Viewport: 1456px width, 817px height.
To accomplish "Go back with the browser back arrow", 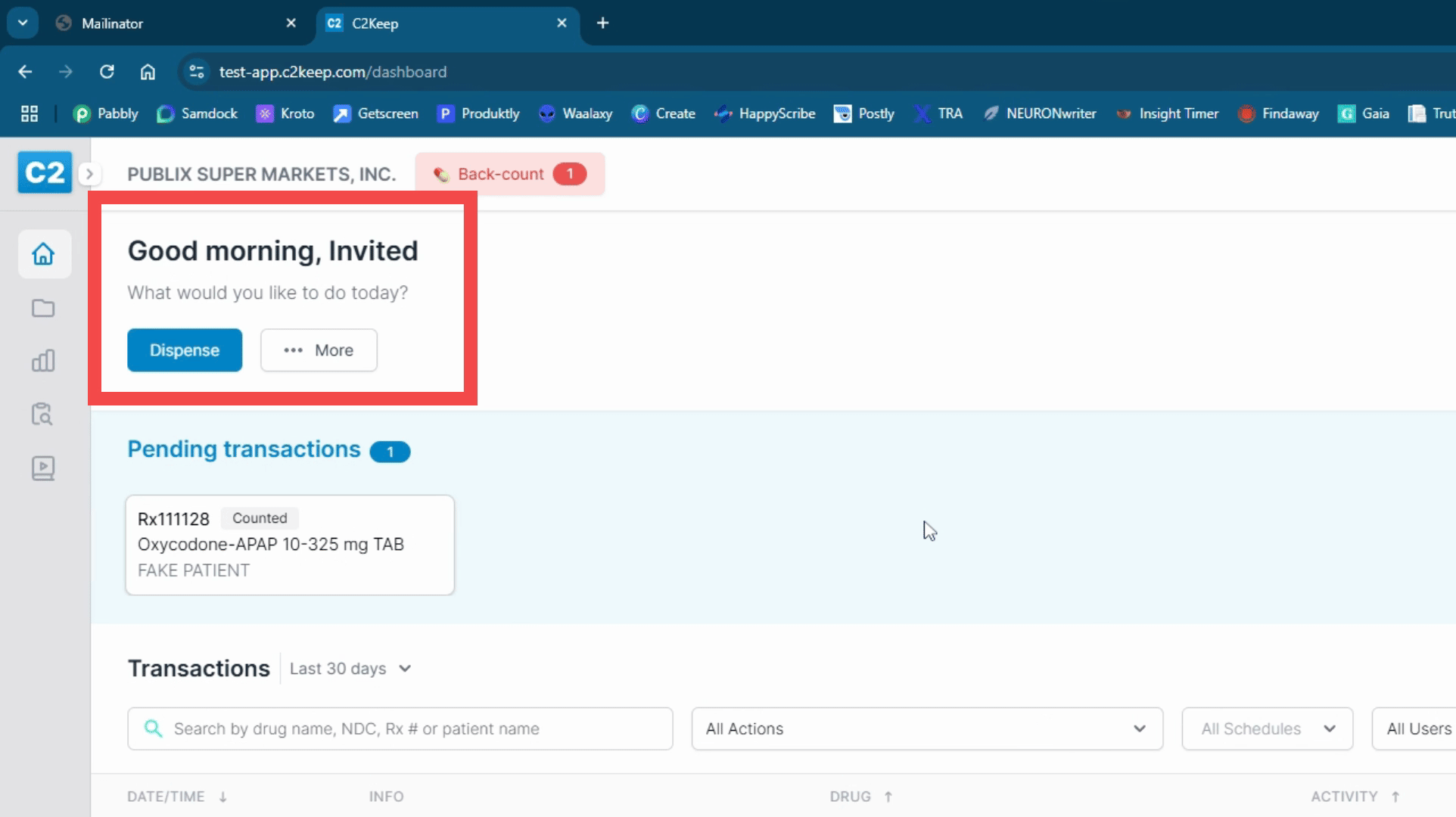I will pos(25,72).
